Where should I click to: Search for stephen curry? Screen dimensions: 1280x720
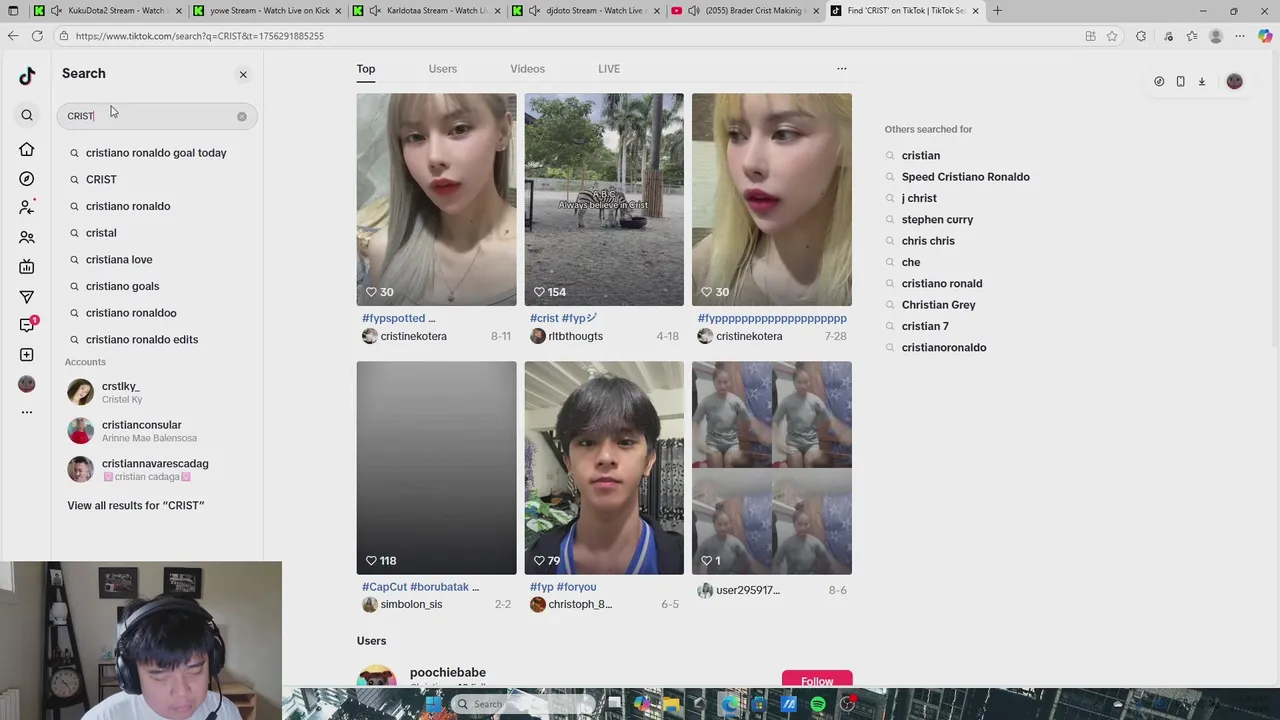coord(937,220)
